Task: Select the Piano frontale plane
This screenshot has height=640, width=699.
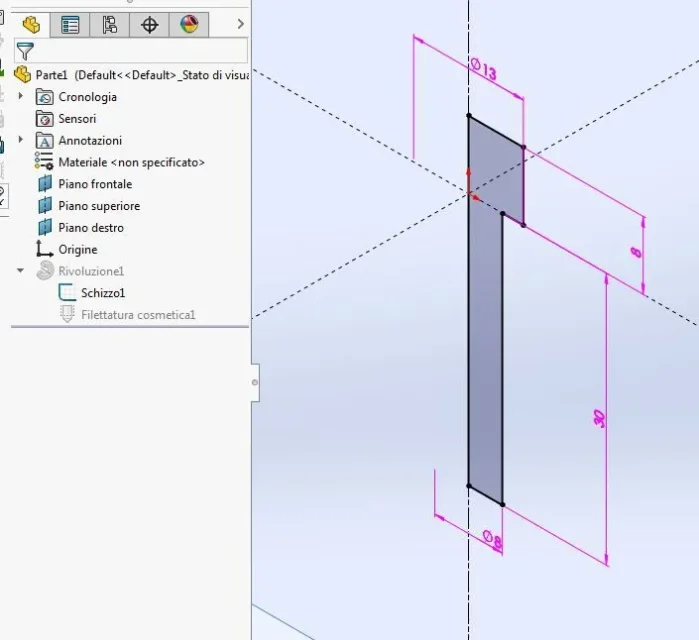Action: [x=95, y=184]
